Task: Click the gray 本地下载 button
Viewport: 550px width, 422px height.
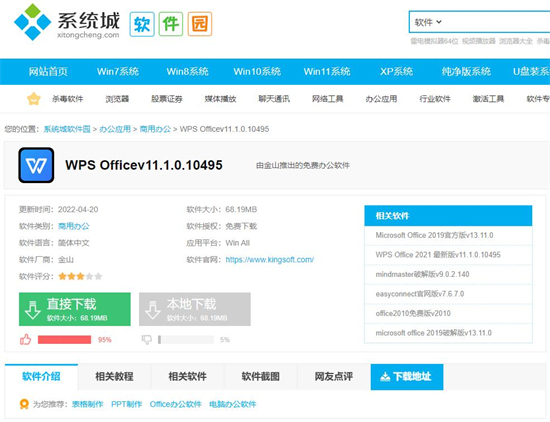Action: (x=195, y=309)
